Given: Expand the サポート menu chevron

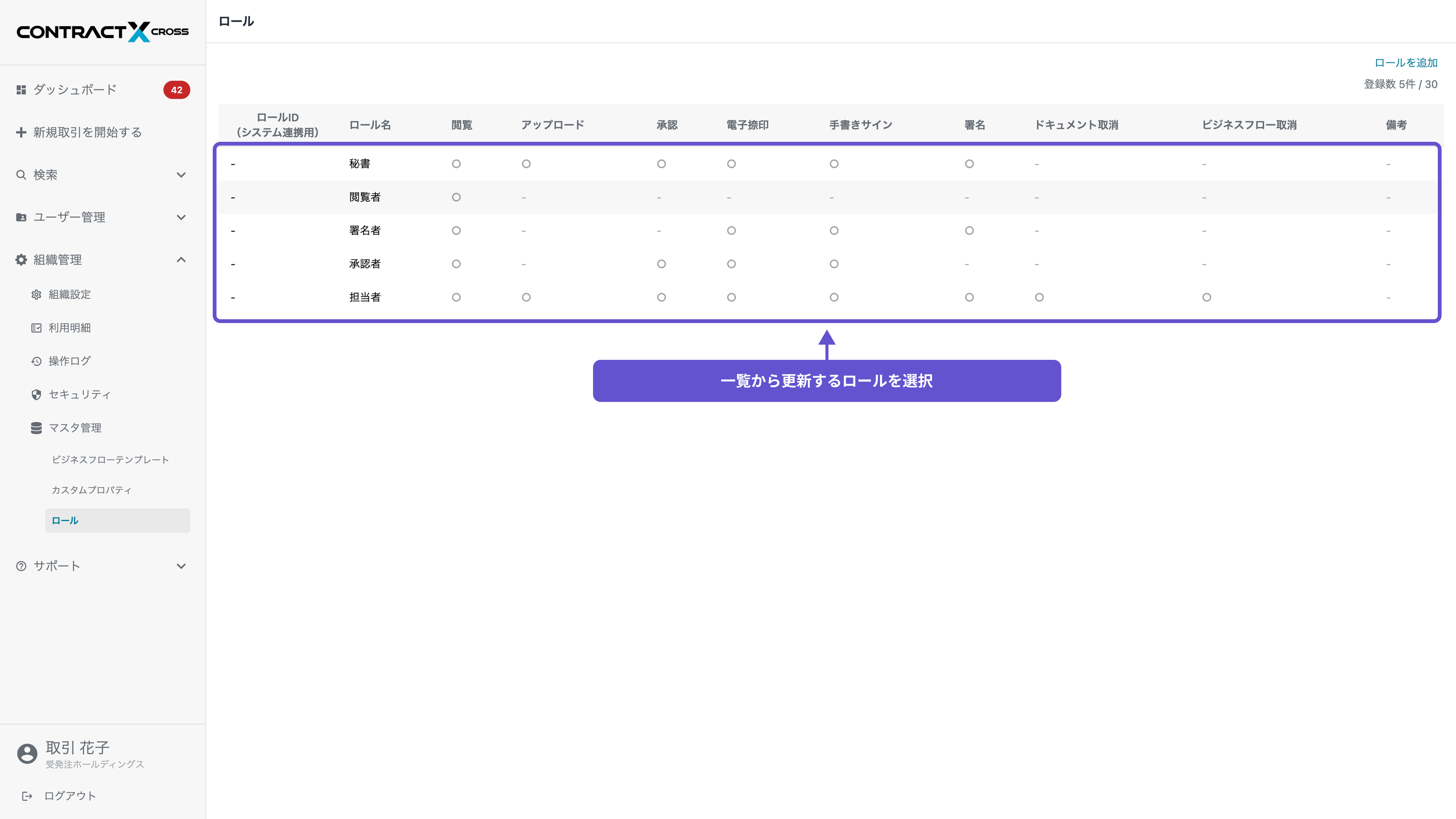Looking at the screenshot, I should (181, 566).
